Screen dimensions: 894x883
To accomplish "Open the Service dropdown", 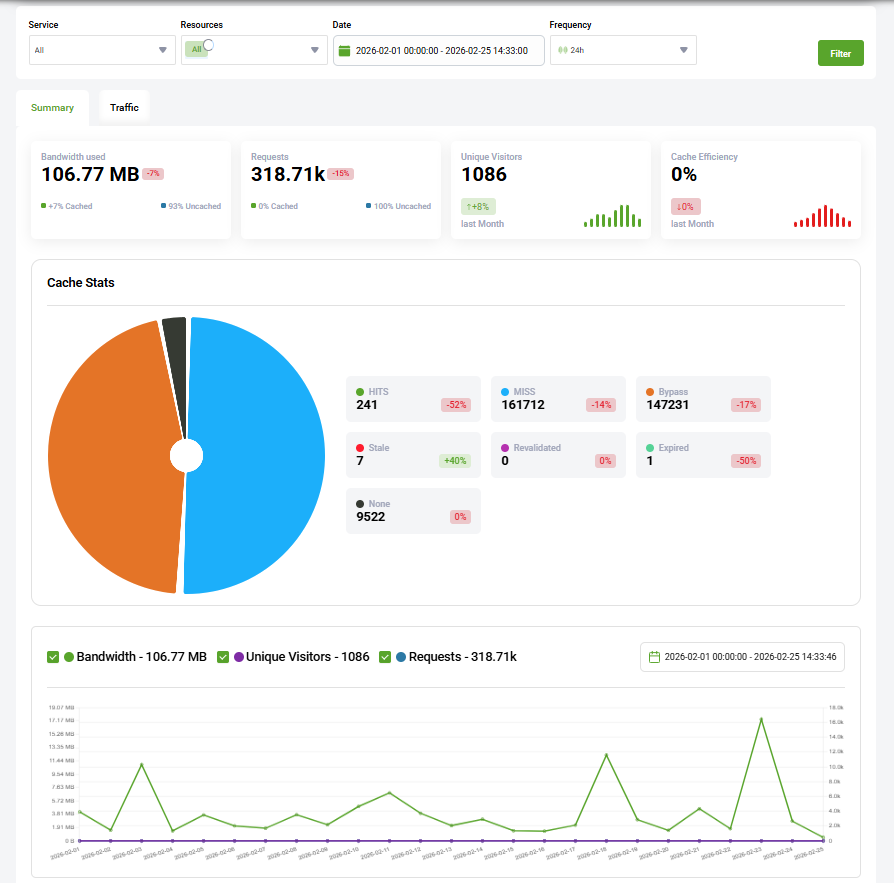I will 161,50.
